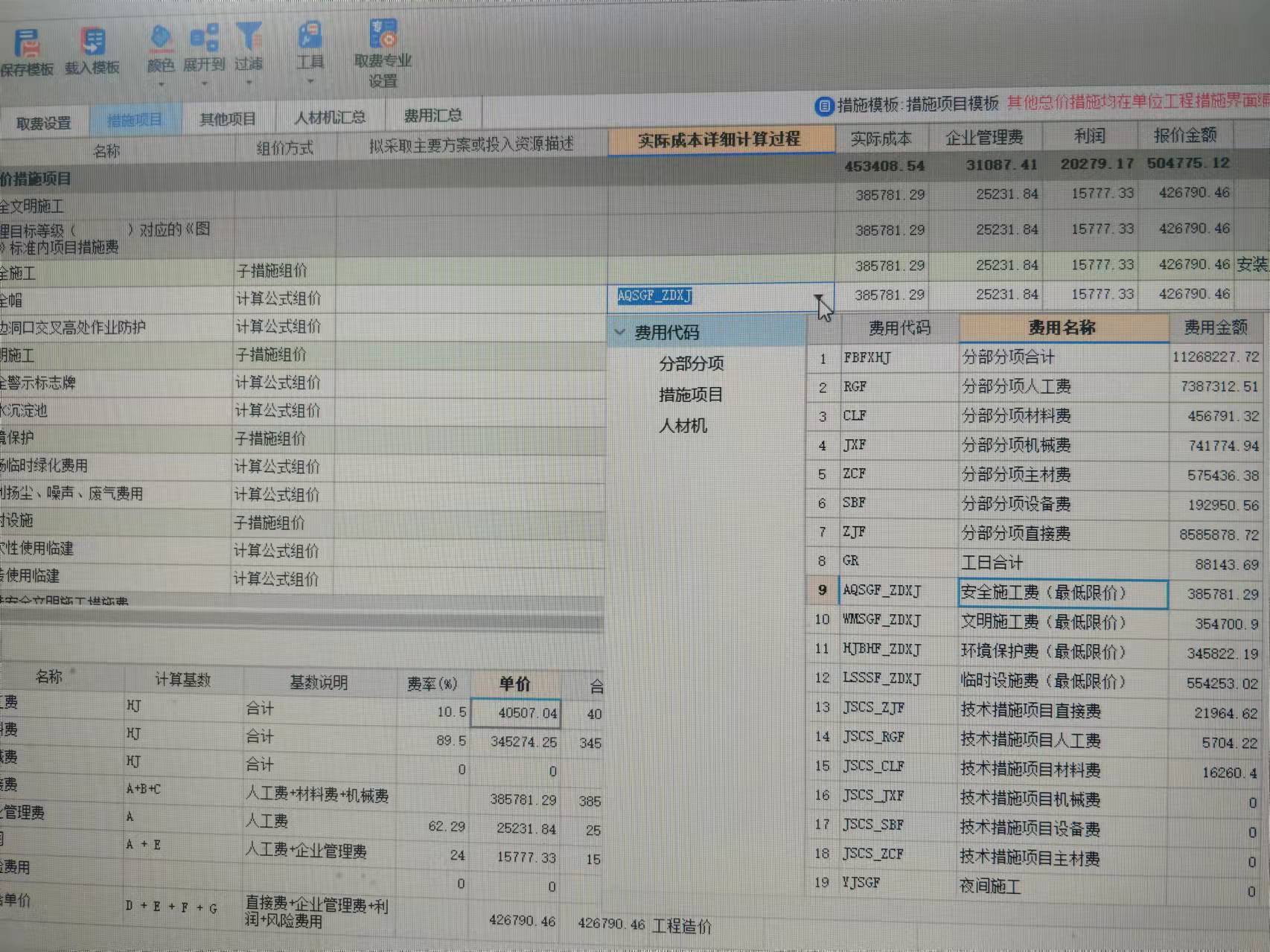The width and height of the screenshot is (1270, 952).
Task: Click the 载入模板 load template icon
Action: 92,43
